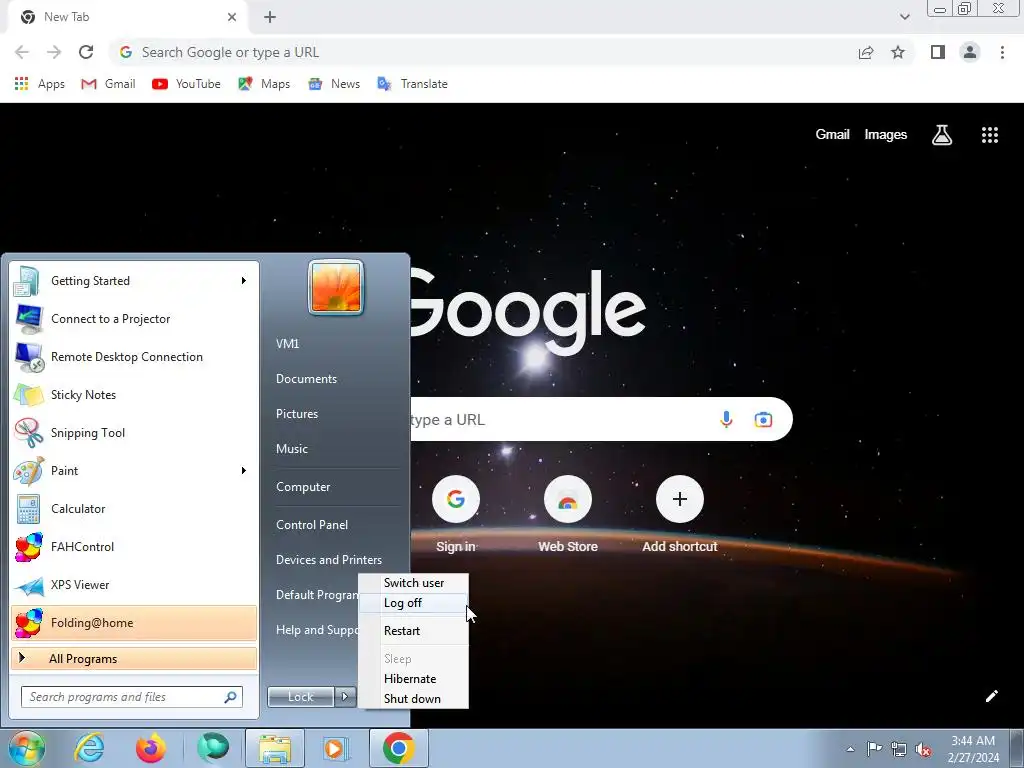Open the YouTube bookmark
This screenshot has width=1024, height=768.
(x=186, y=84)
